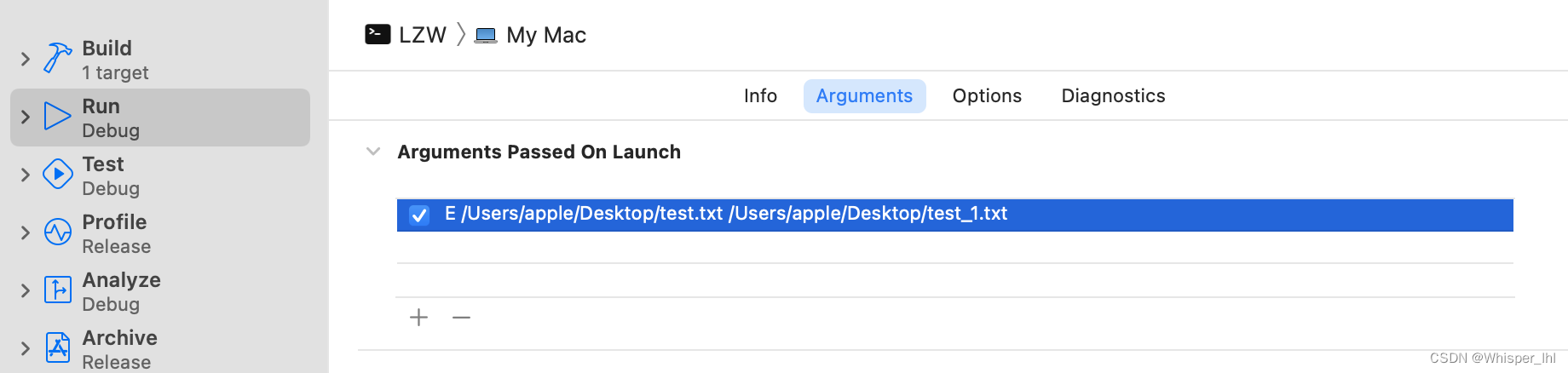Image resolution: width=1568 pixels, height=373 pixels.
Task: Click the LZW scheme name
Action: tap(423, 35)
